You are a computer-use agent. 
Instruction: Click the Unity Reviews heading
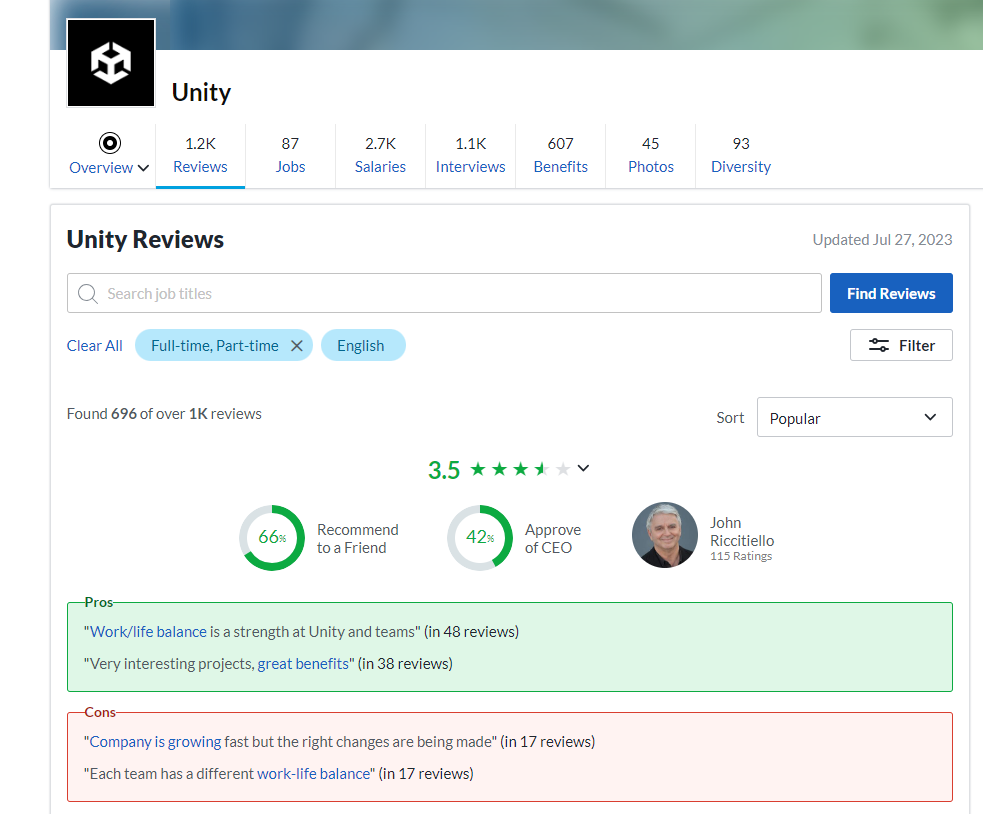(145, 240)
